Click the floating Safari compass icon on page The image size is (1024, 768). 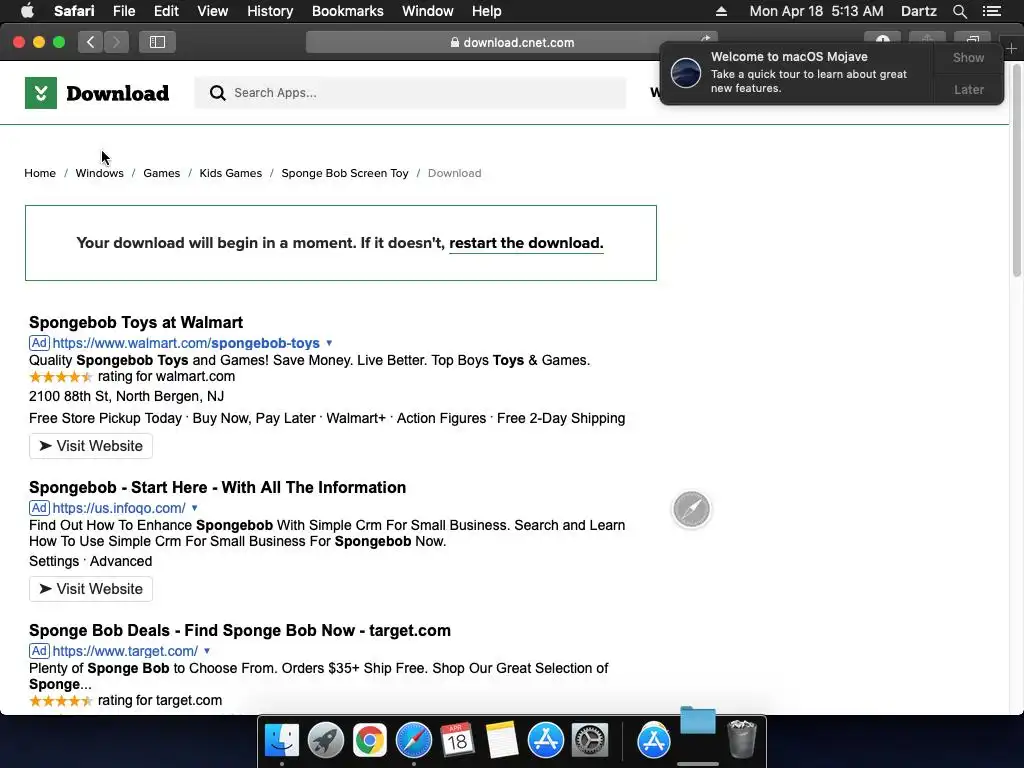click(692, 509)
